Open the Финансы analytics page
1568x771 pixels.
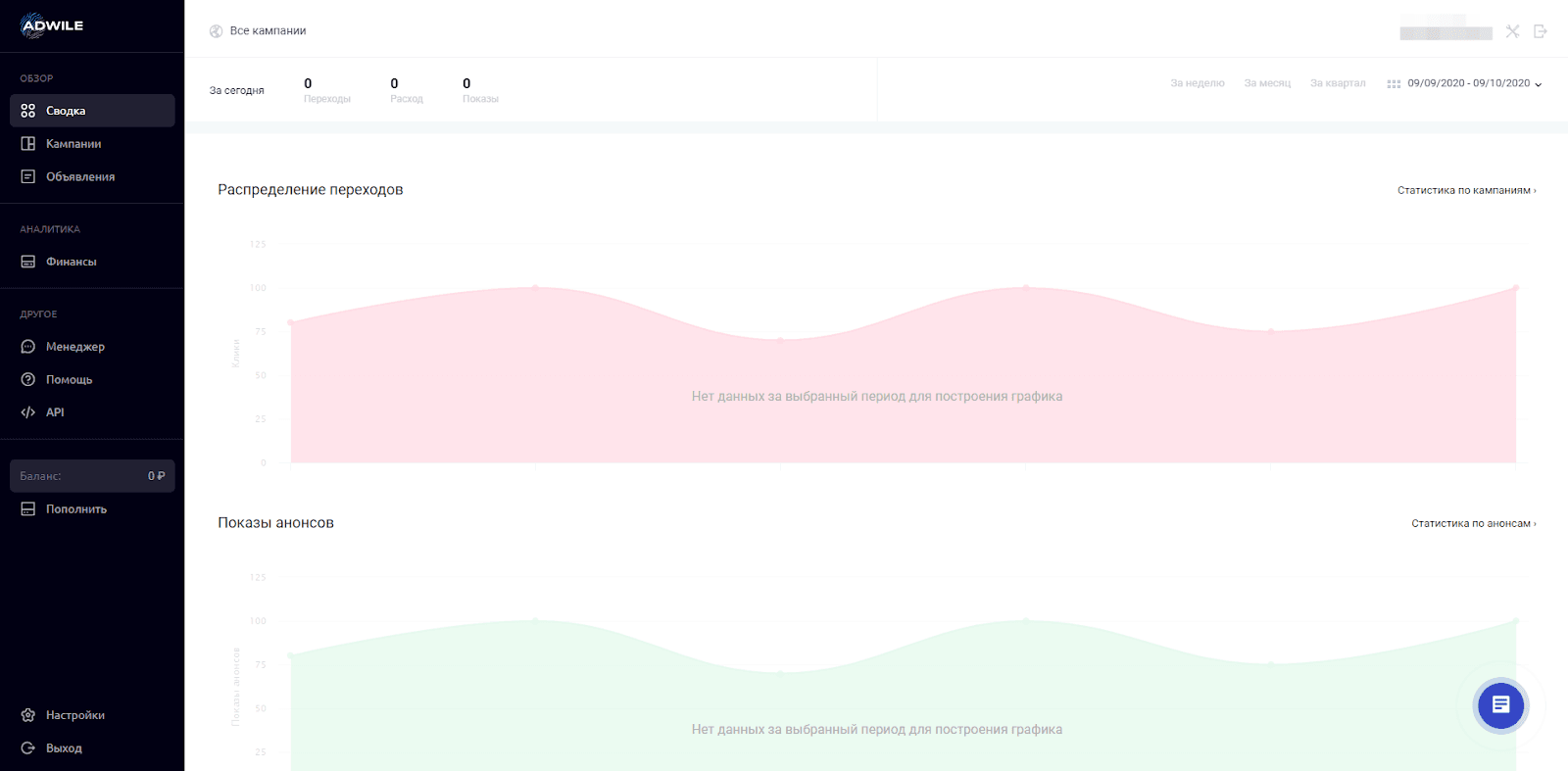point(71,262)
